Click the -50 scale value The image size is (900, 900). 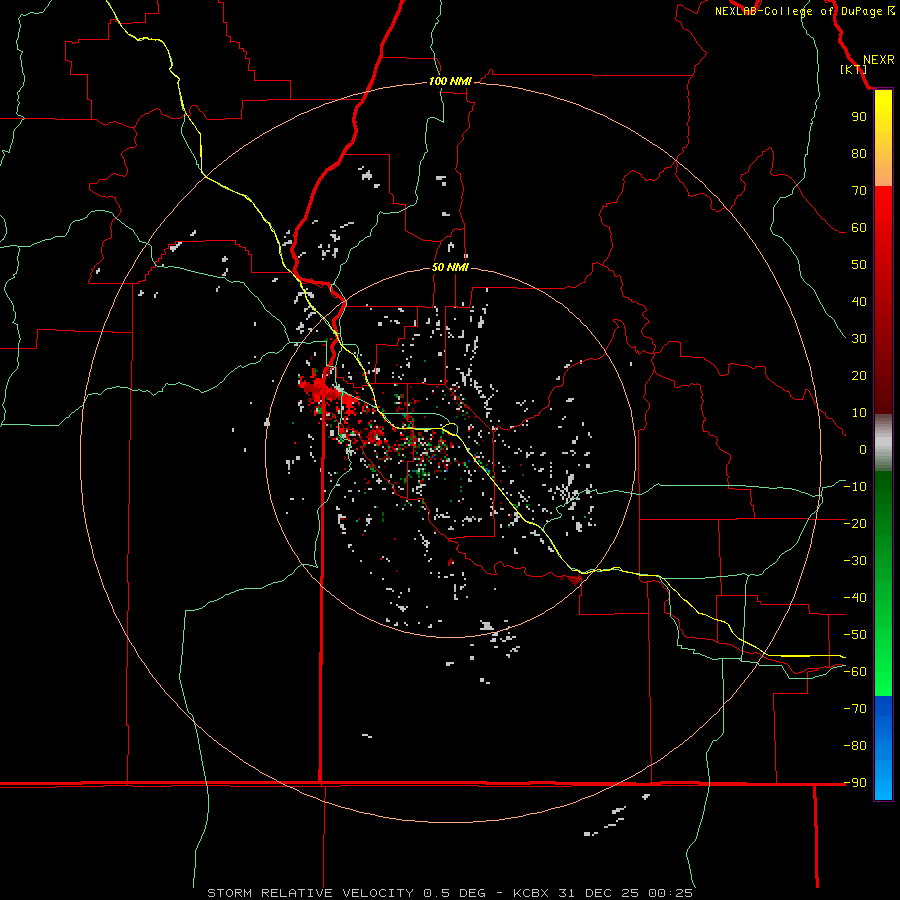(x=855, y=635)
